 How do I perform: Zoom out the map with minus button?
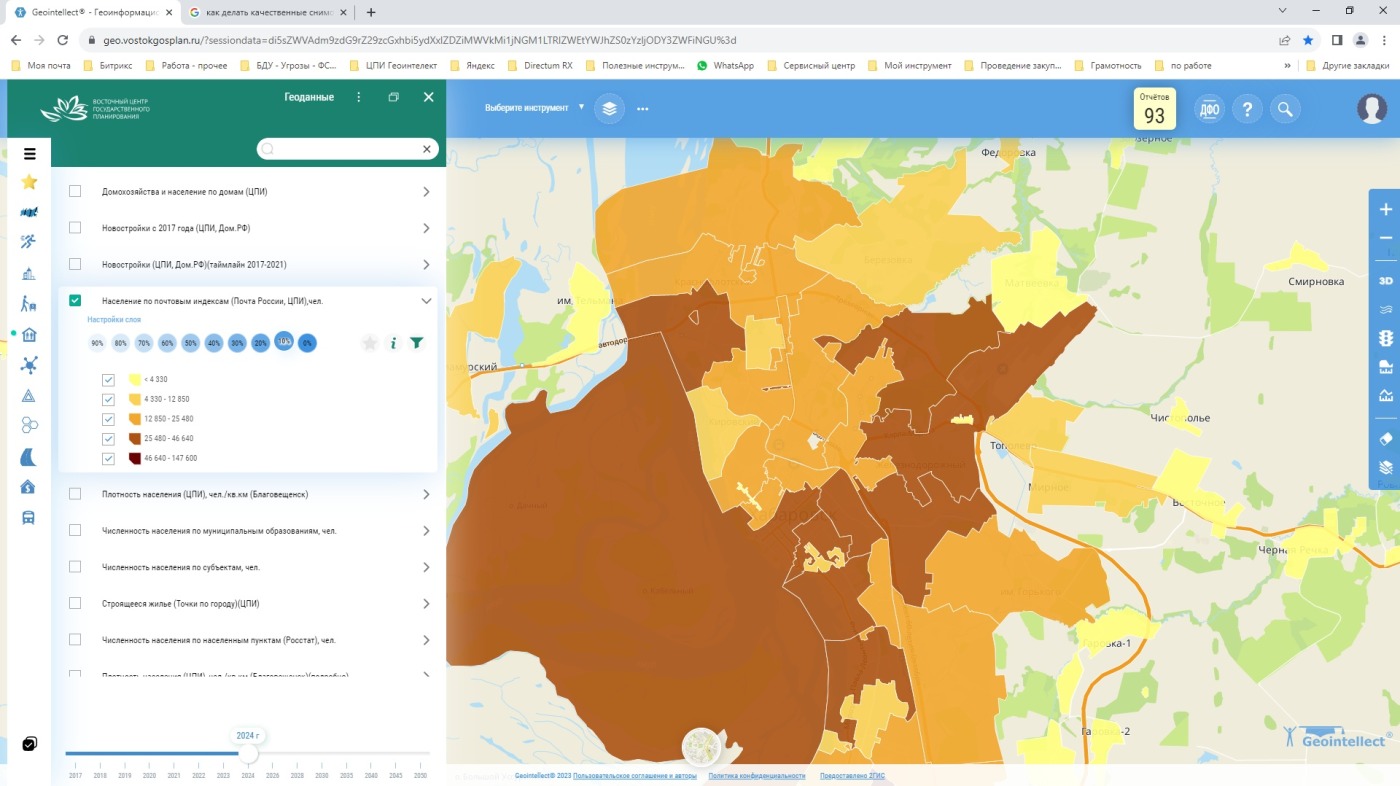coord(1386,238)
